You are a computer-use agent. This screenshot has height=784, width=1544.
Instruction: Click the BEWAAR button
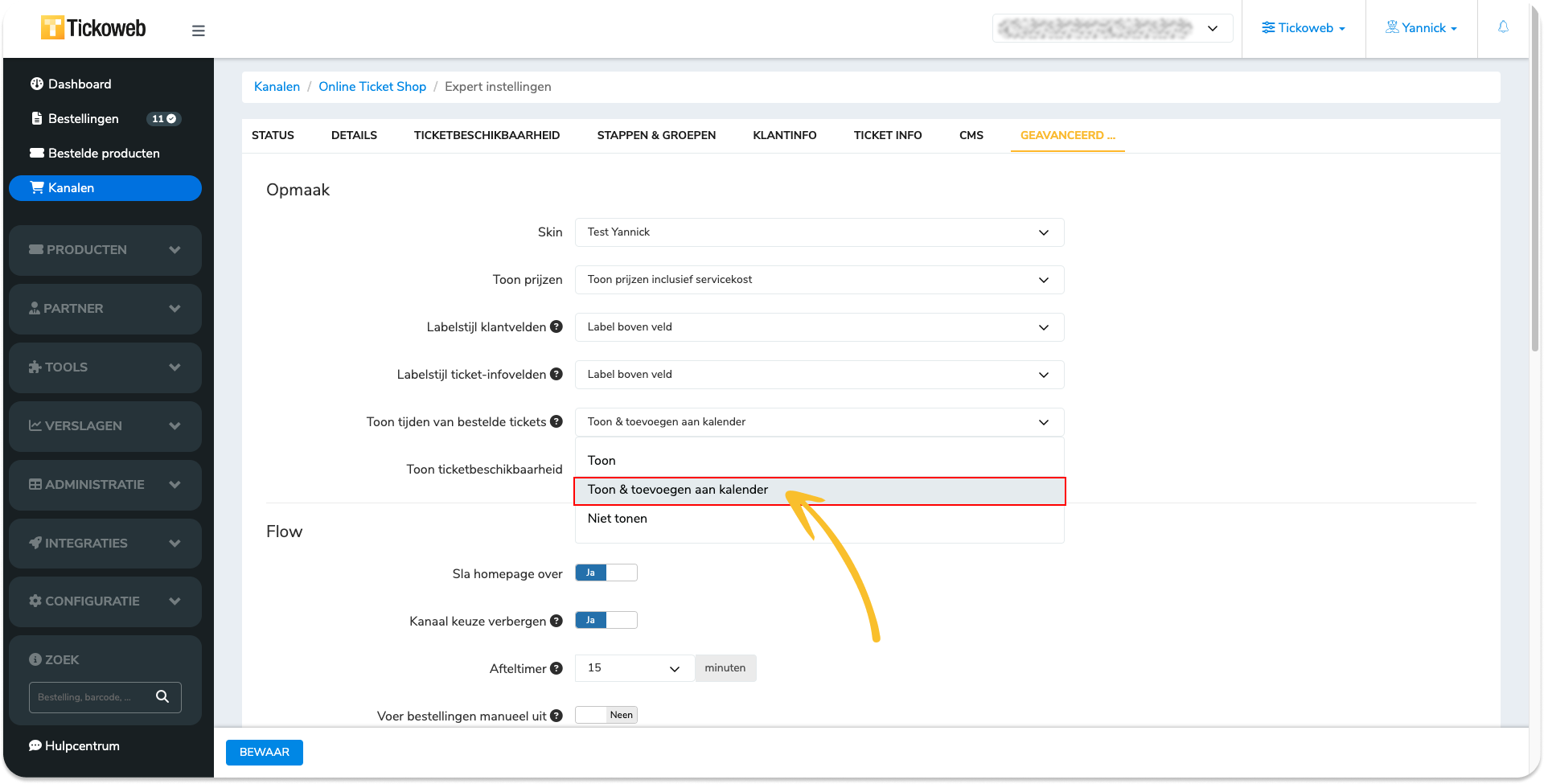[x=265, y=752]
